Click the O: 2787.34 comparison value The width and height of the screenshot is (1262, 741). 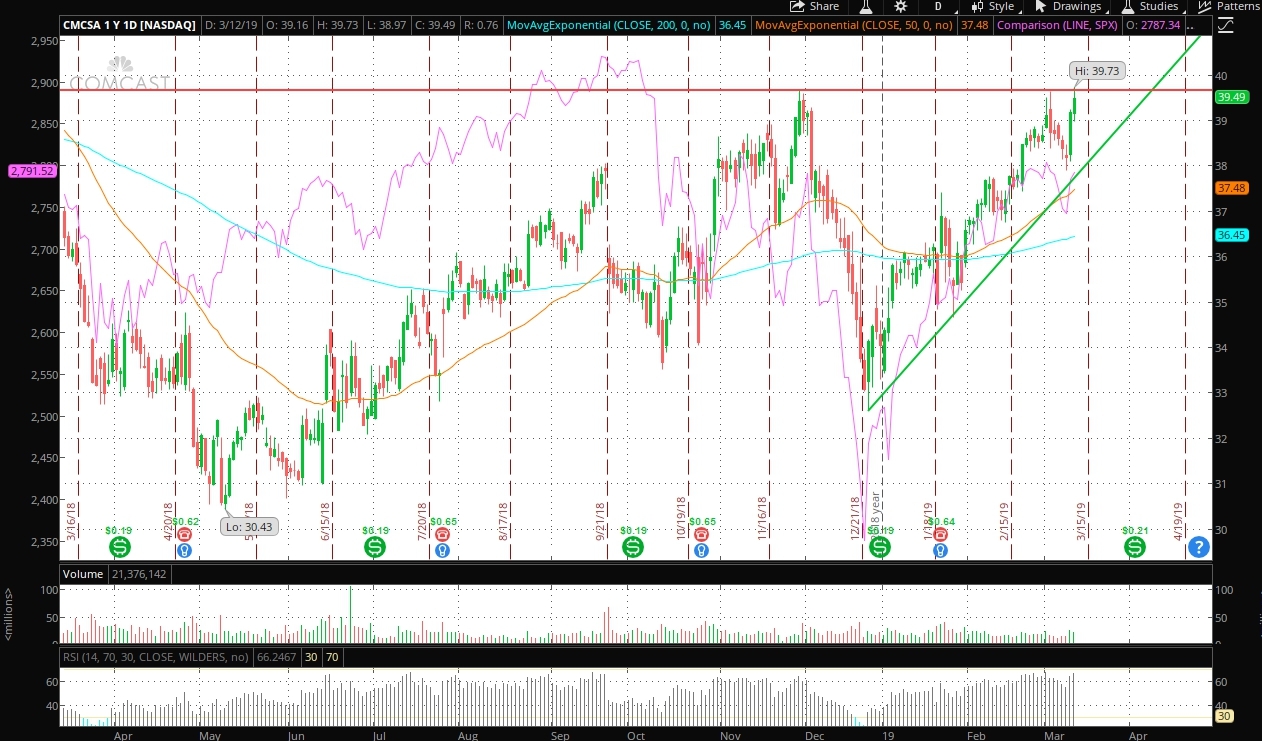(1152, 24)
